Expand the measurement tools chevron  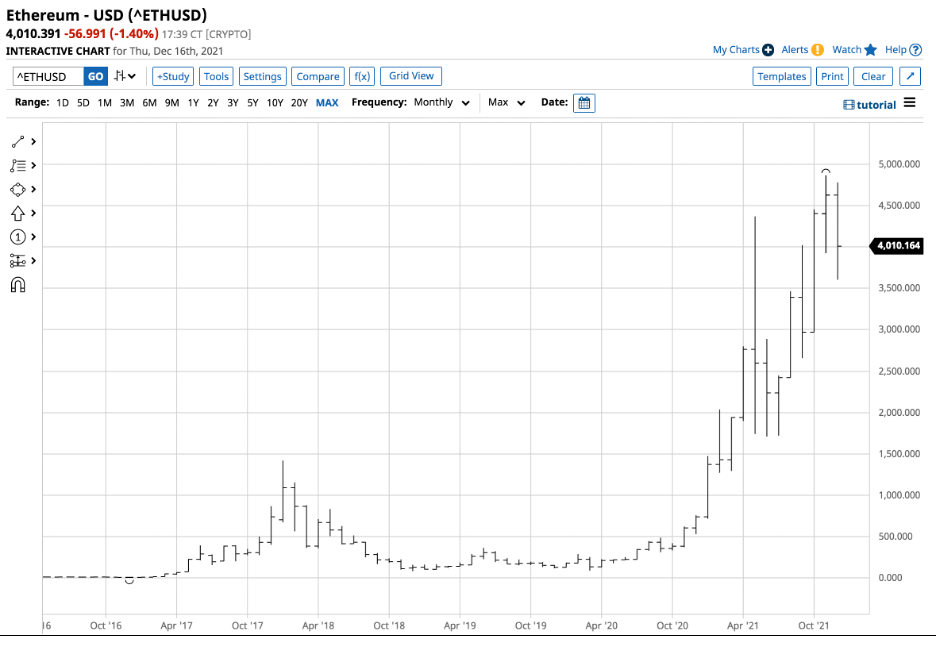33,261
